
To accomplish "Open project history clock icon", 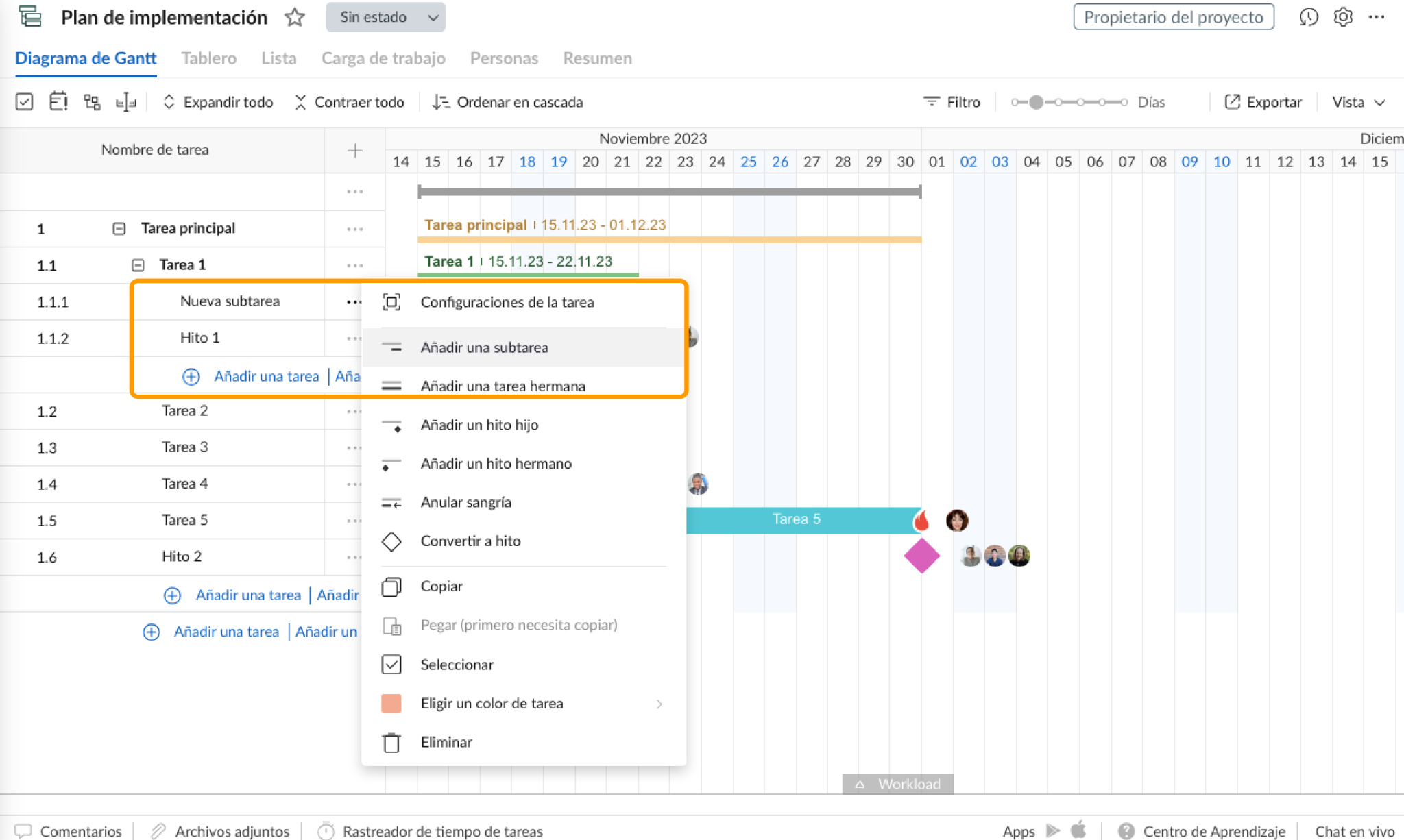I will pyautogui.click(x=1308, y=17).
